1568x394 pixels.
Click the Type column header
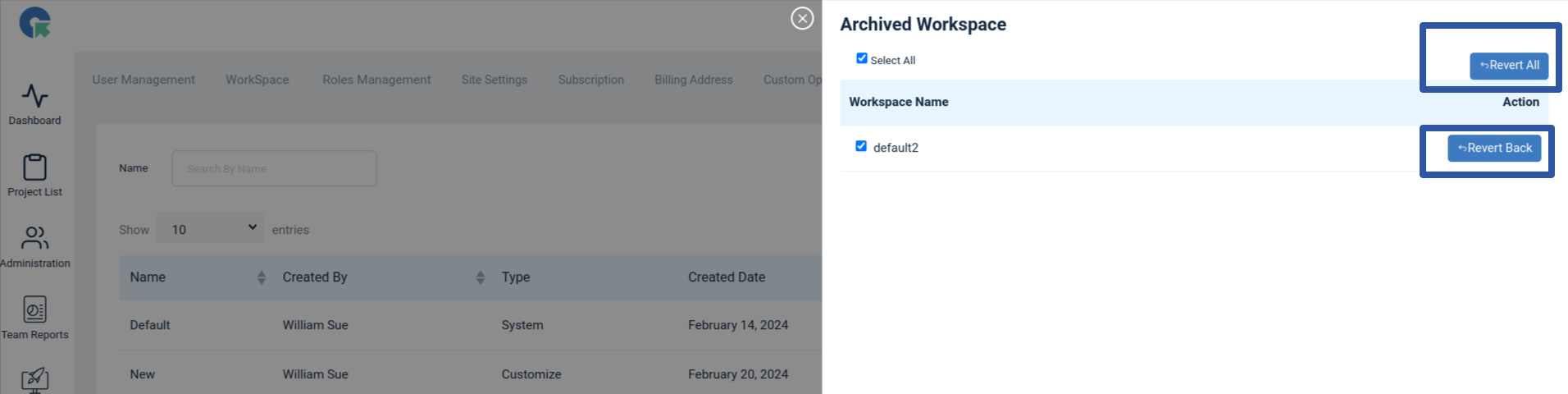pos(516,277)
